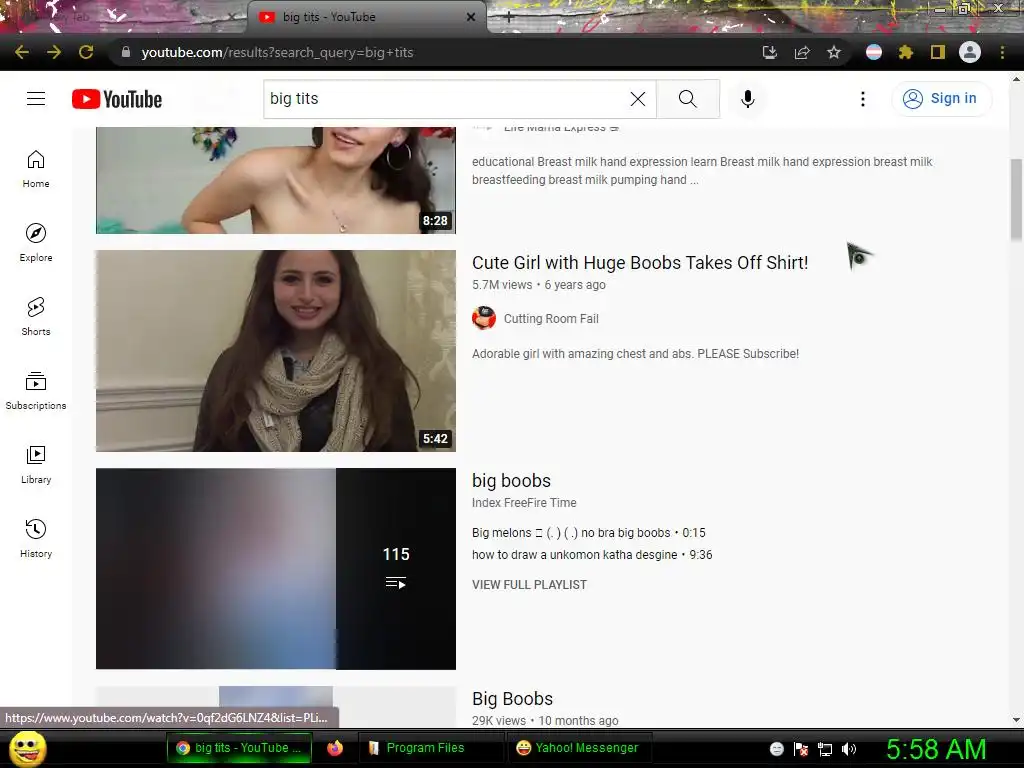This screenshot has height=768, width=1024.
Task: Click the magnifier search button
Action: coord(688,99)
